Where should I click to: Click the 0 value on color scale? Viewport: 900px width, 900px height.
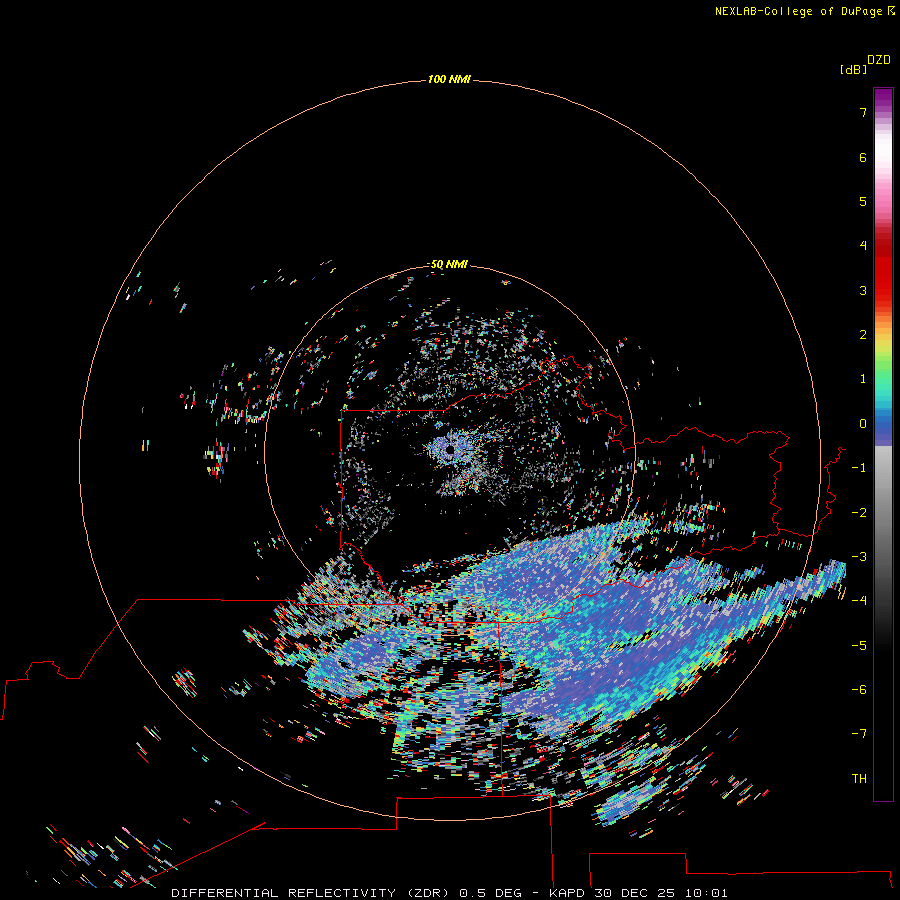pos(863,424)
